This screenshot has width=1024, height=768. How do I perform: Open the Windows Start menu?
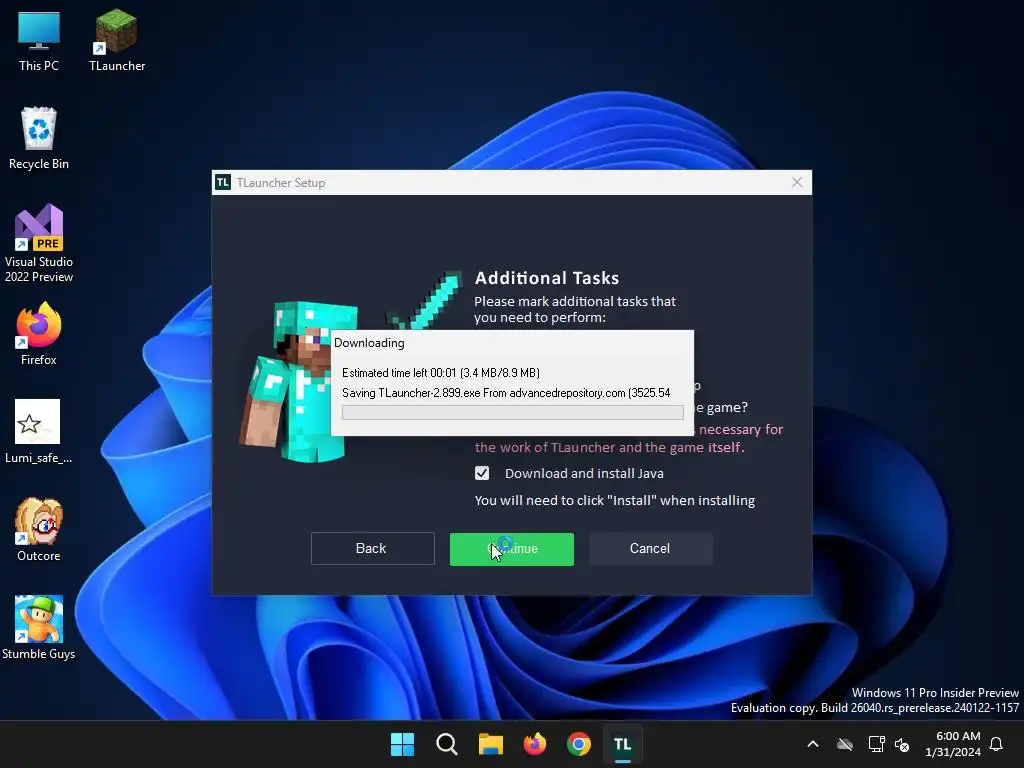click(402, 744)
